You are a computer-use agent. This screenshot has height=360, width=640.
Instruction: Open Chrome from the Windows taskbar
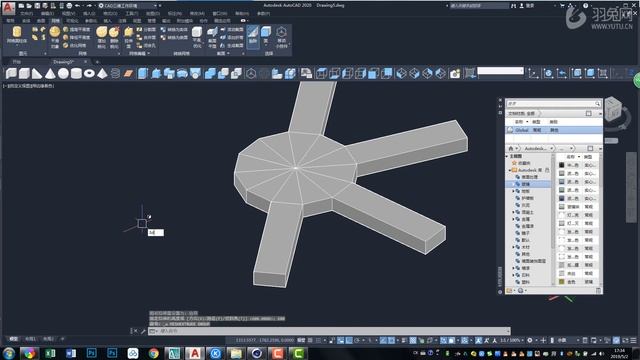(153, 353)
